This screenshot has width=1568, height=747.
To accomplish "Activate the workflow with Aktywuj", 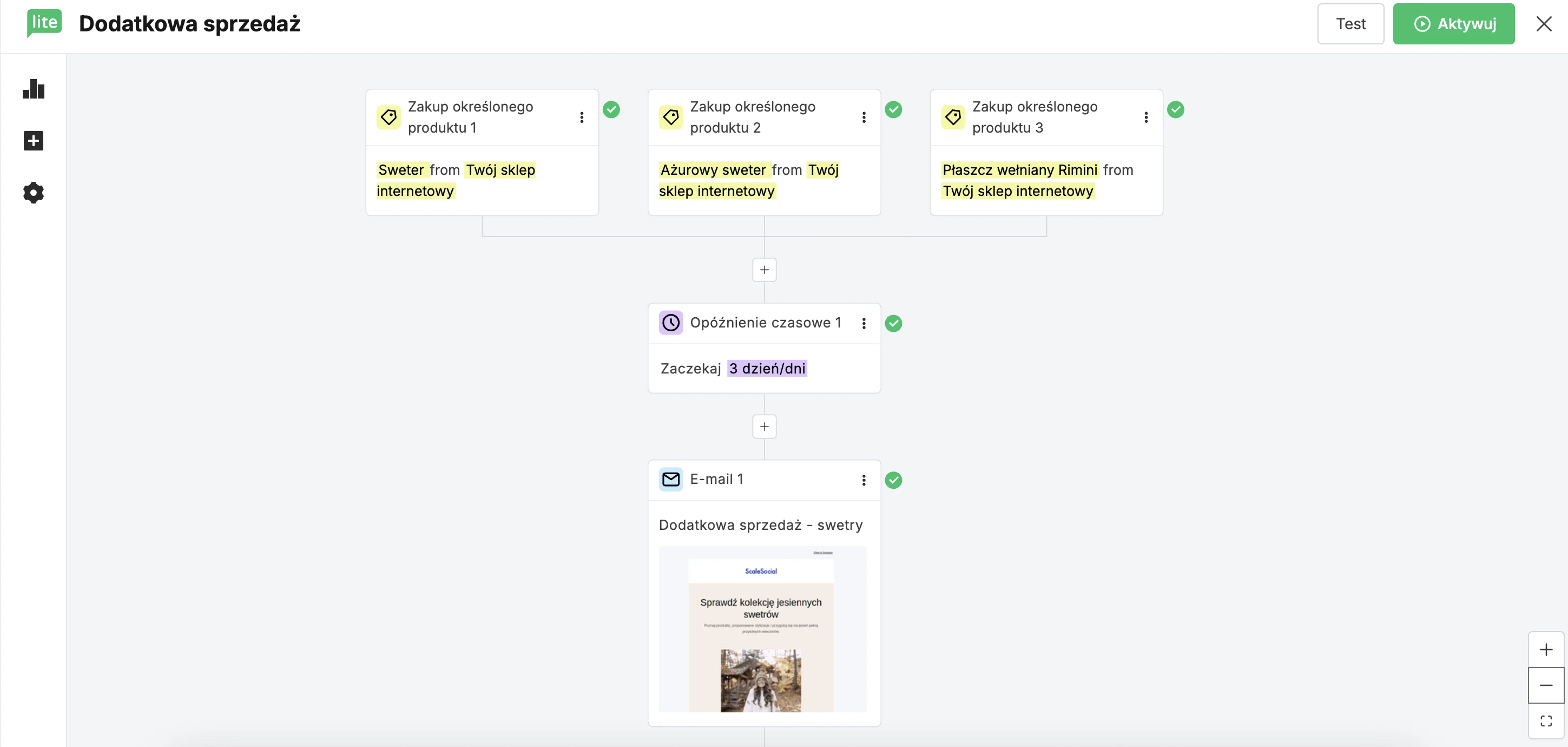I will [1454, 24].
